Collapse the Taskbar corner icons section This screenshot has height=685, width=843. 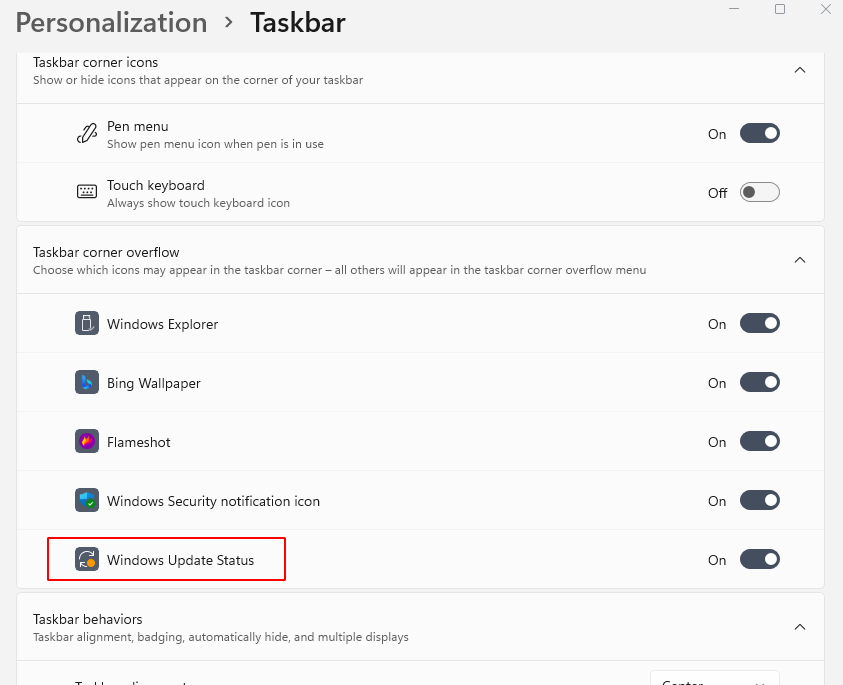tap(800, 70)
